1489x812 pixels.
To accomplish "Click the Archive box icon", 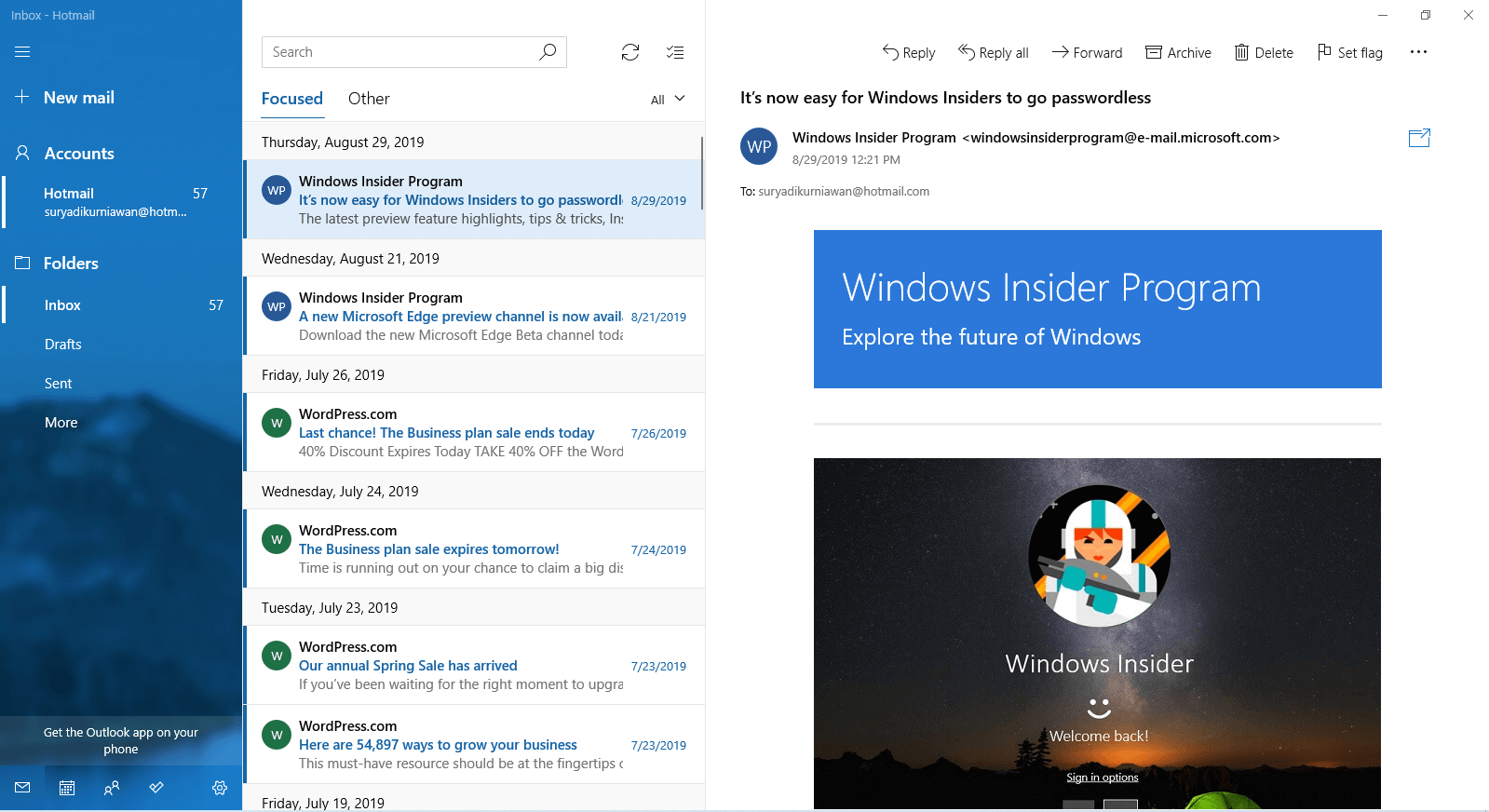I will (1154, 52).
